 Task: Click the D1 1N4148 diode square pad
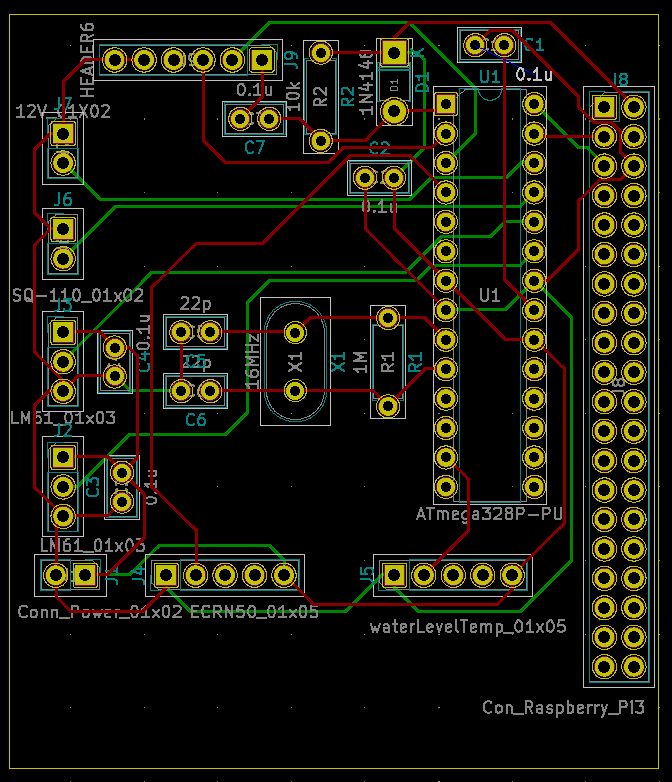(x=394, y=52)
